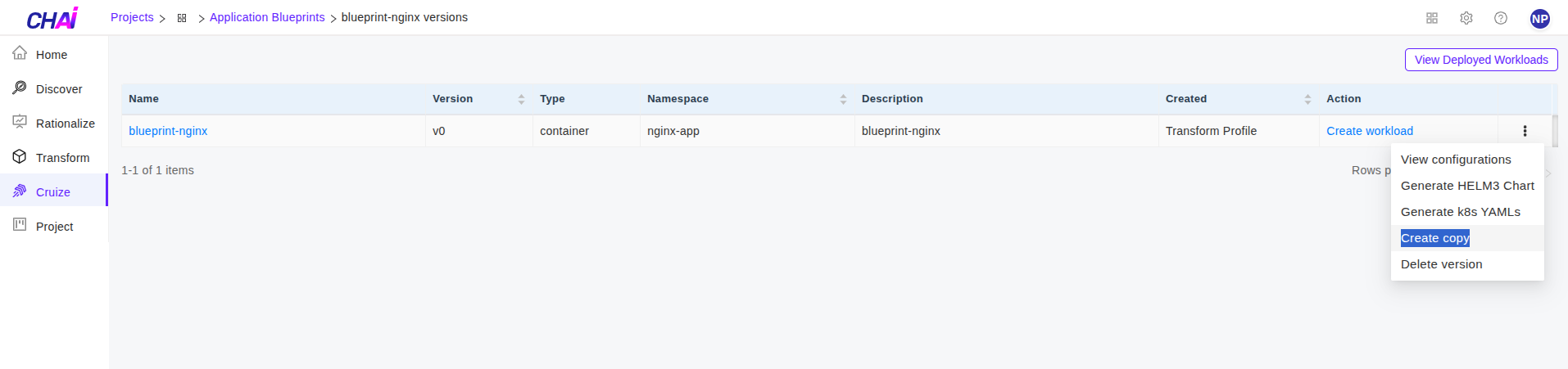
Task: Open the blueprint-nginx name link
Action: coord(168,131)
